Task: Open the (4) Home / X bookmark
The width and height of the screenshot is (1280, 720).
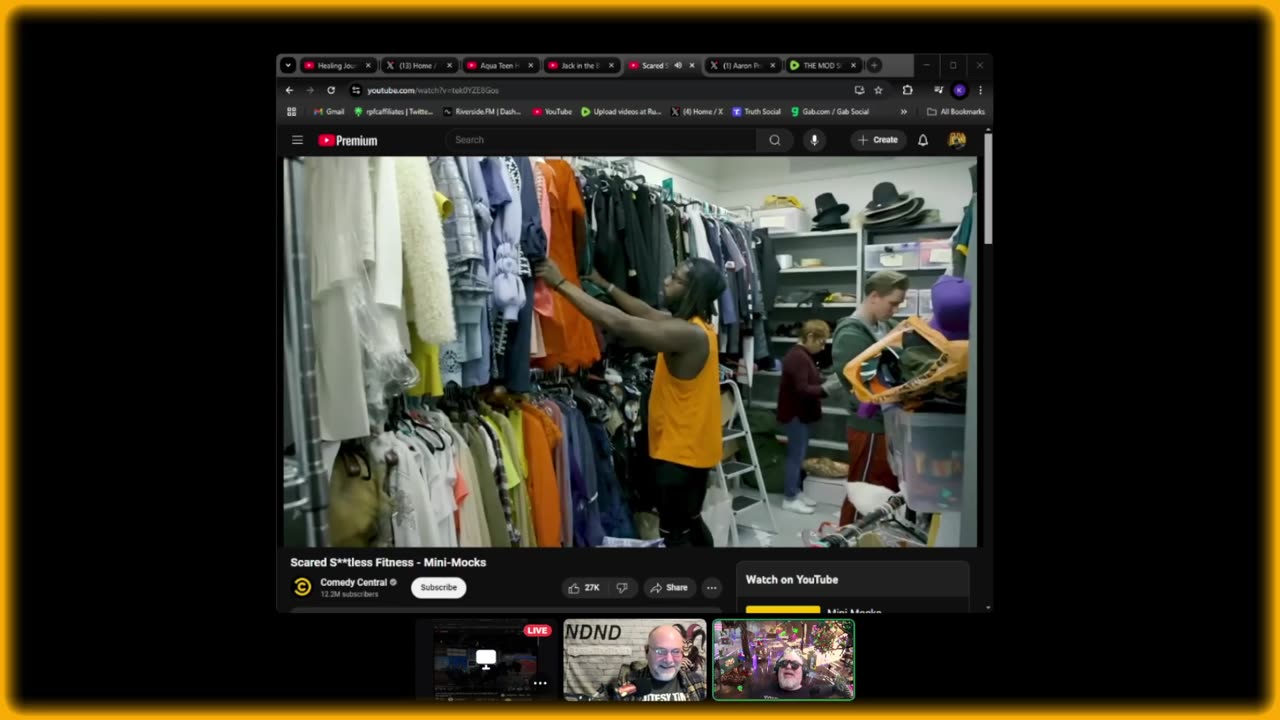Action: point(697,112)
